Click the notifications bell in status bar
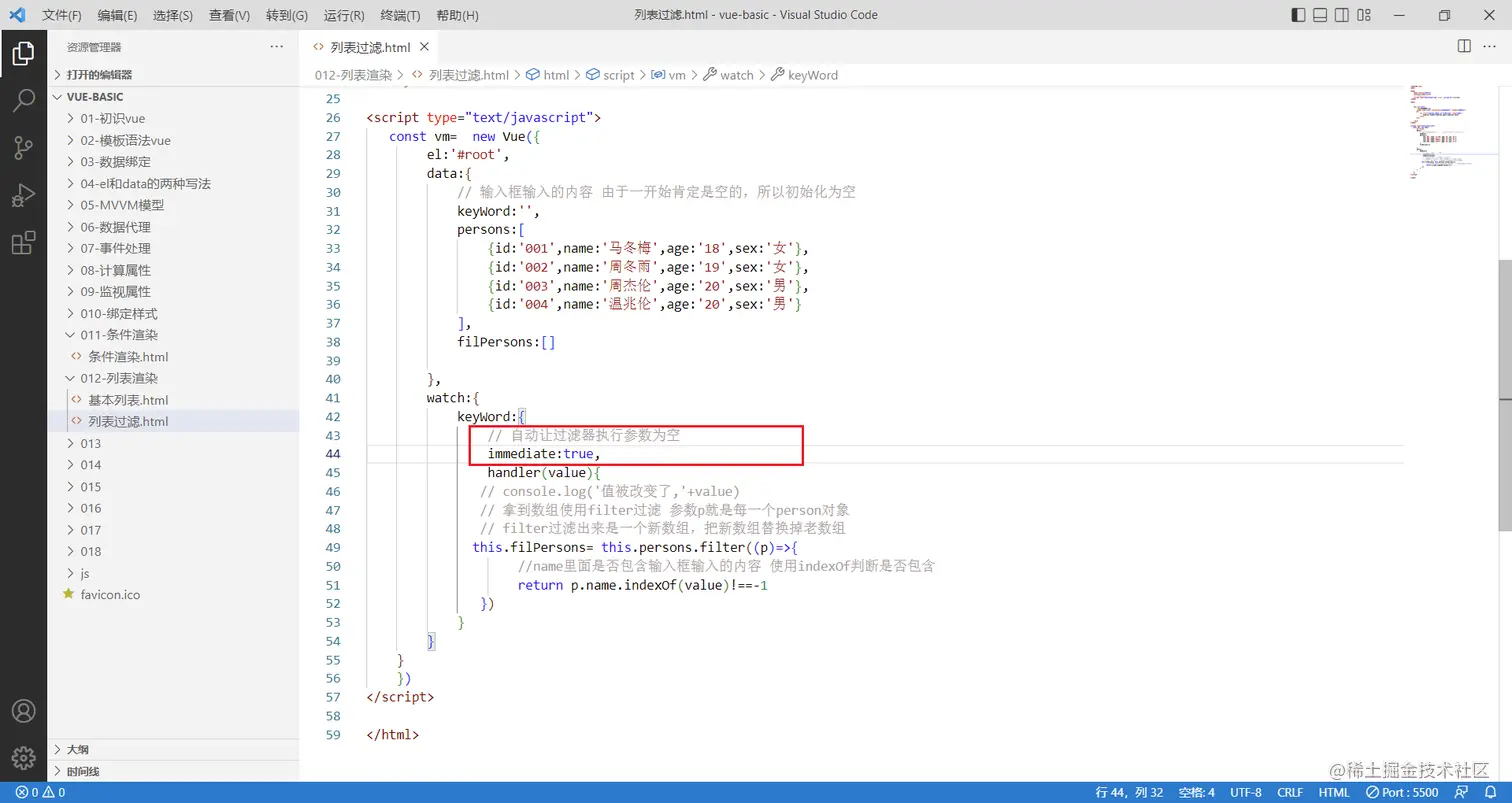Image resolution: width=1512 pixels, height=803 pixels. 1491,792
